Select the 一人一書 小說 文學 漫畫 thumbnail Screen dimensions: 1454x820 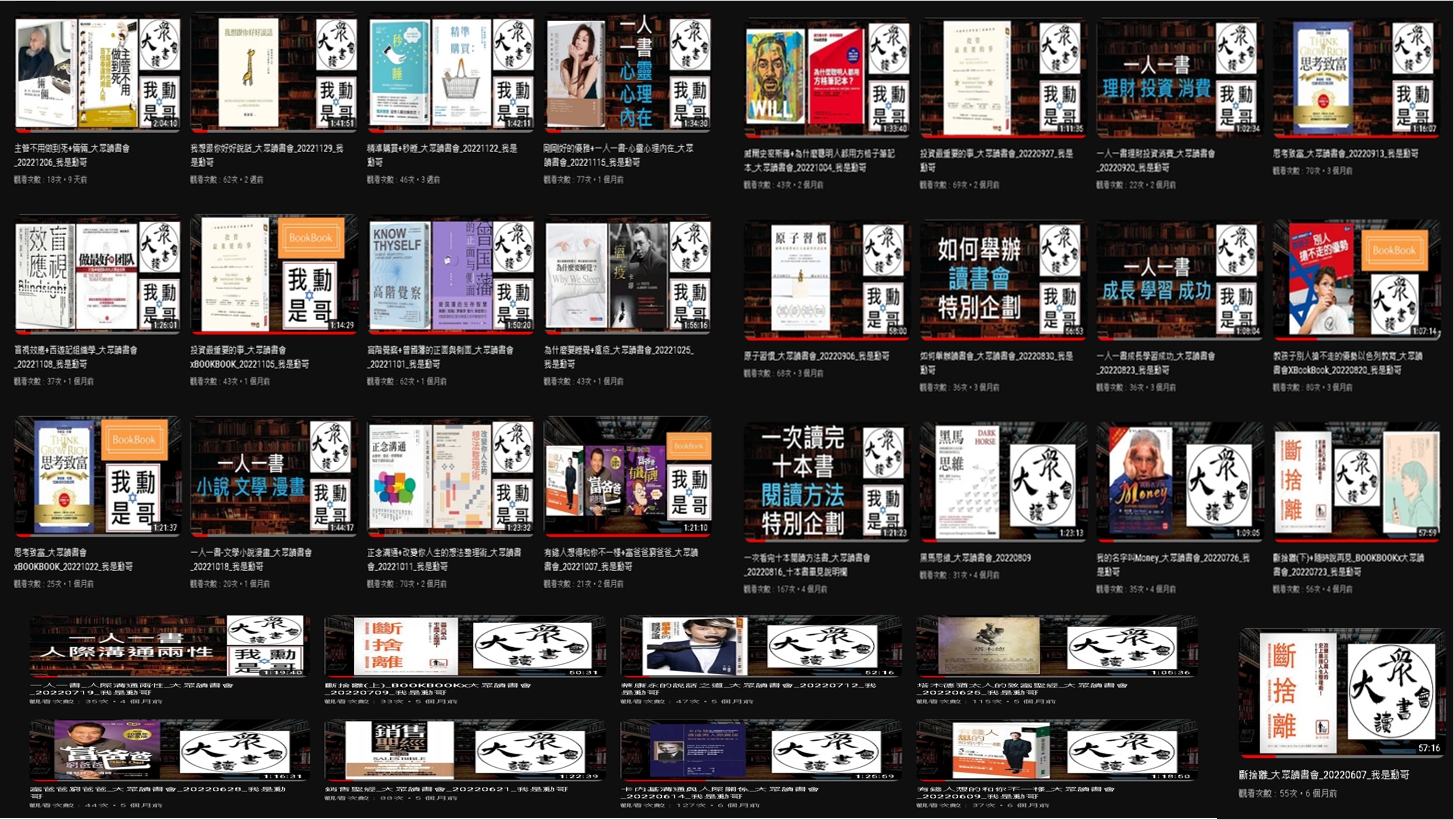pos(274,475)
